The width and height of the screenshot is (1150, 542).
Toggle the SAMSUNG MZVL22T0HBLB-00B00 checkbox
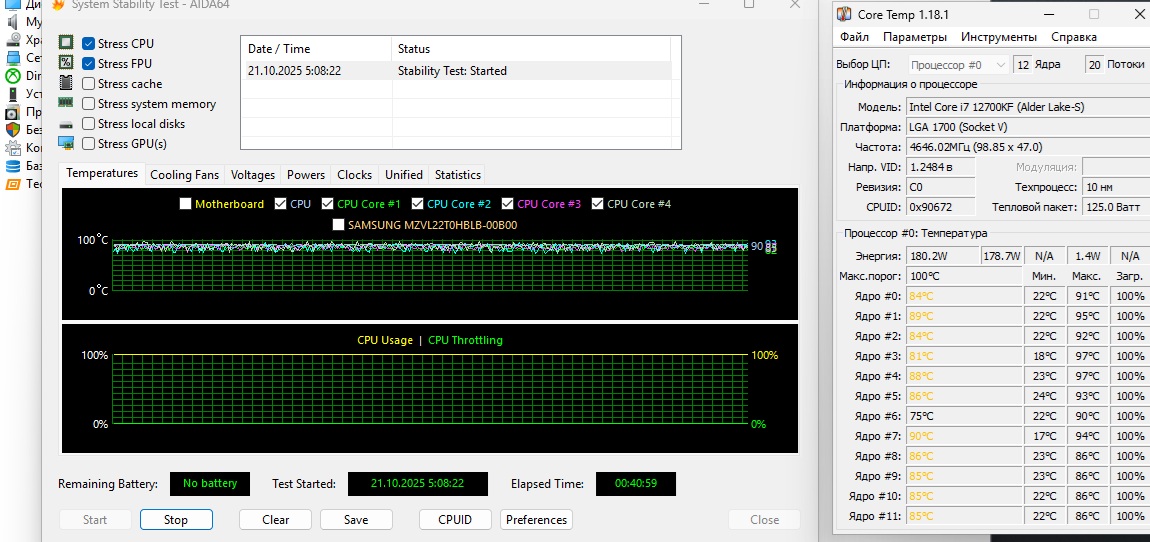tap(338, 225)
